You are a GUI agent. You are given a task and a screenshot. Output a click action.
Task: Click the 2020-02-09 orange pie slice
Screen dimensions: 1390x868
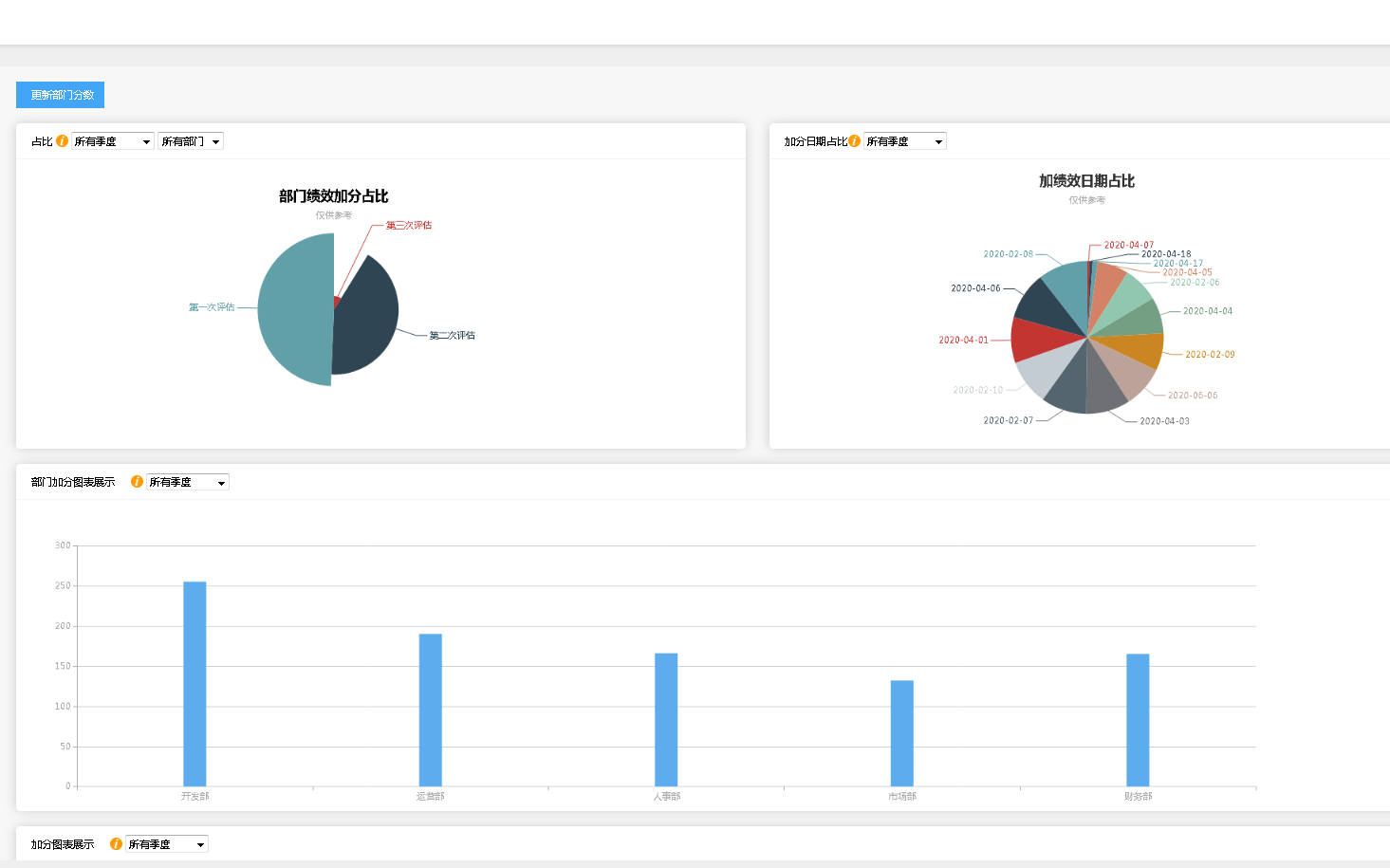pos(1137,348)
